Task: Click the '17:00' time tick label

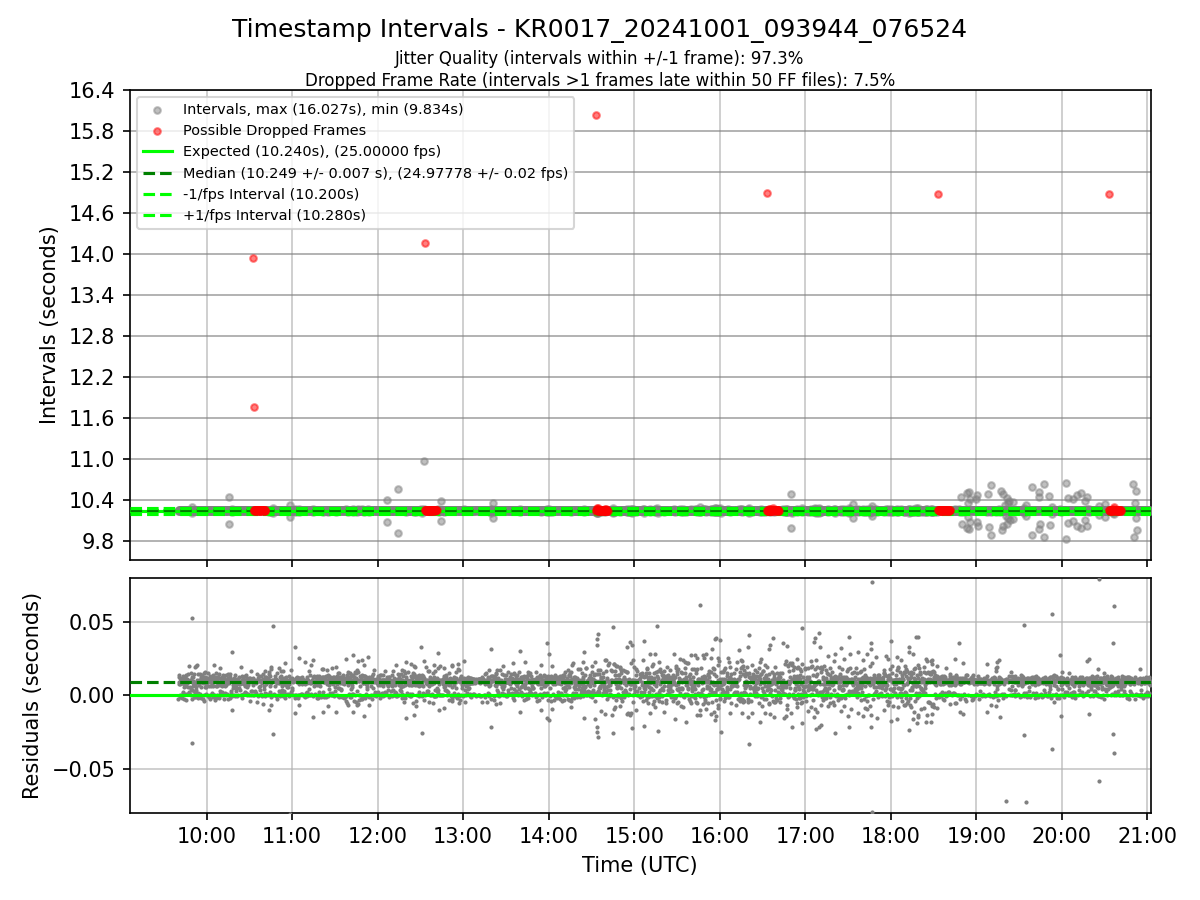Action: 805,834
